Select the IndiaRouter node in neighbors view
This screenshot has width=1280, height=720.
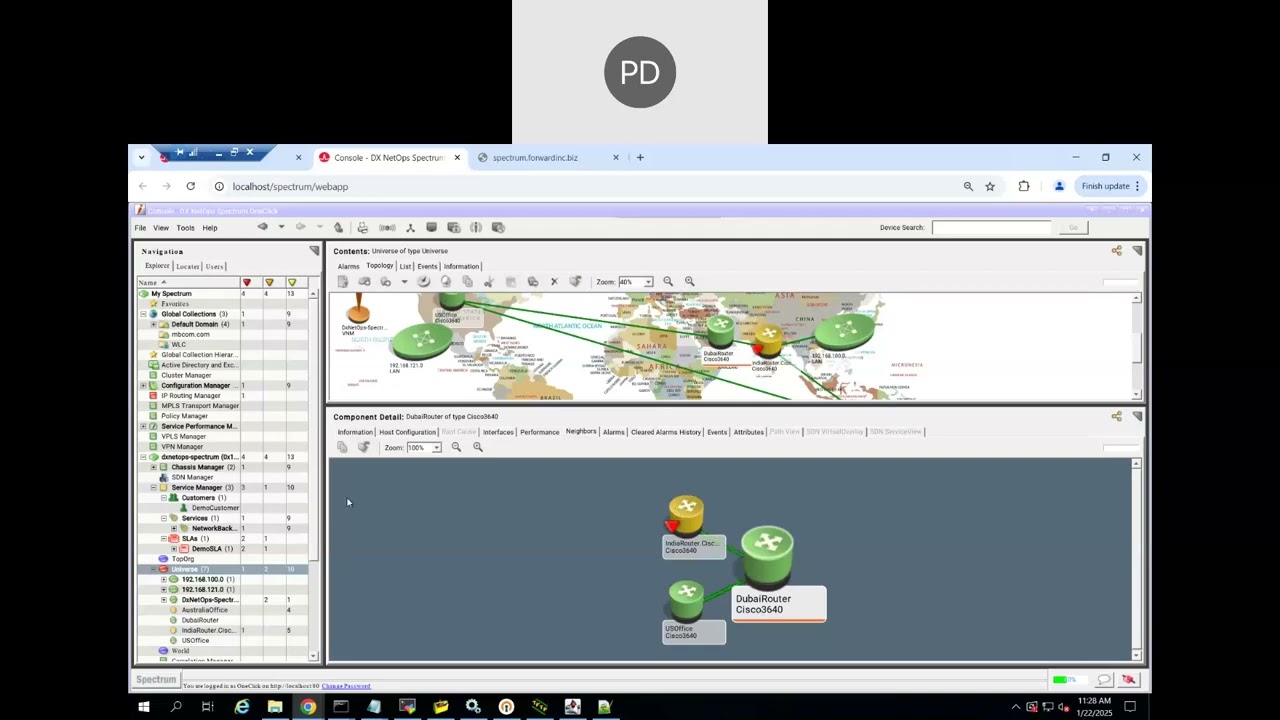pos(686,516)
